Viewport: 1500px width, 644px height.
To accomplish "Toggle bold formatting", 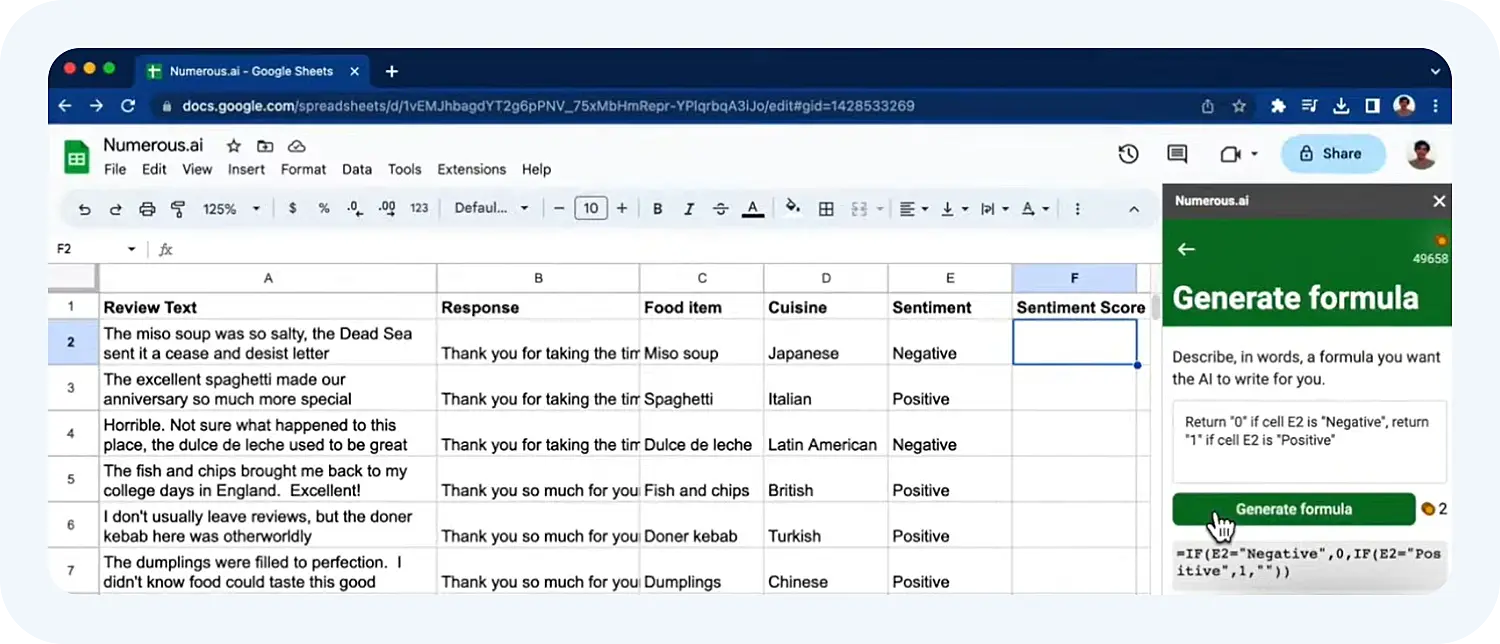I will (x=657, y=209).
